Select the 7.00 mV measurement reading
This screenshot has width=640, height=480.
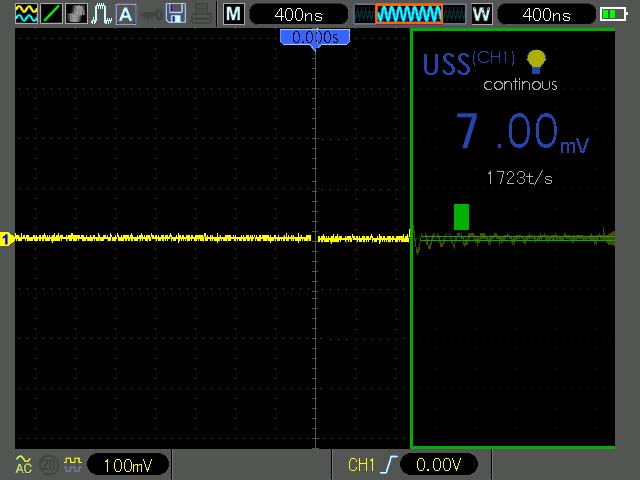[x=522, y=131]
